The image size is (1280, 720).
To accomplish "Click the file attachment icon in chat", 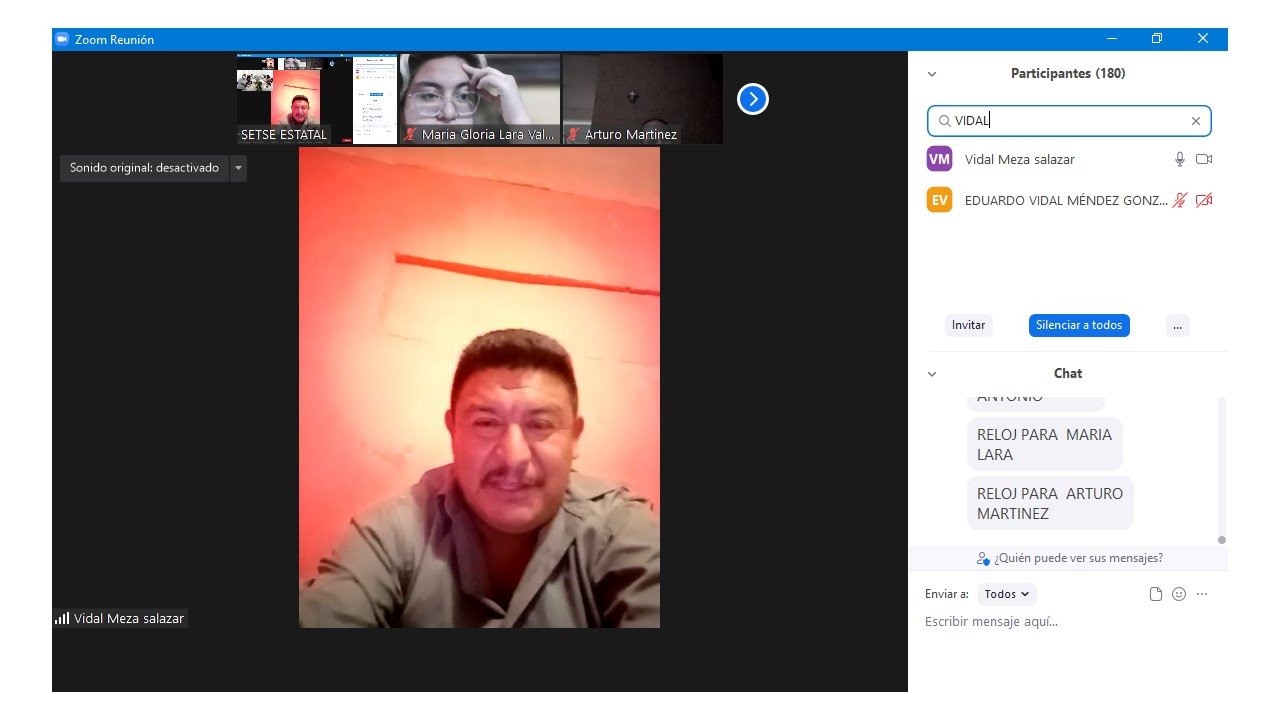I will pyautogui.click(x=1156, y=594).
